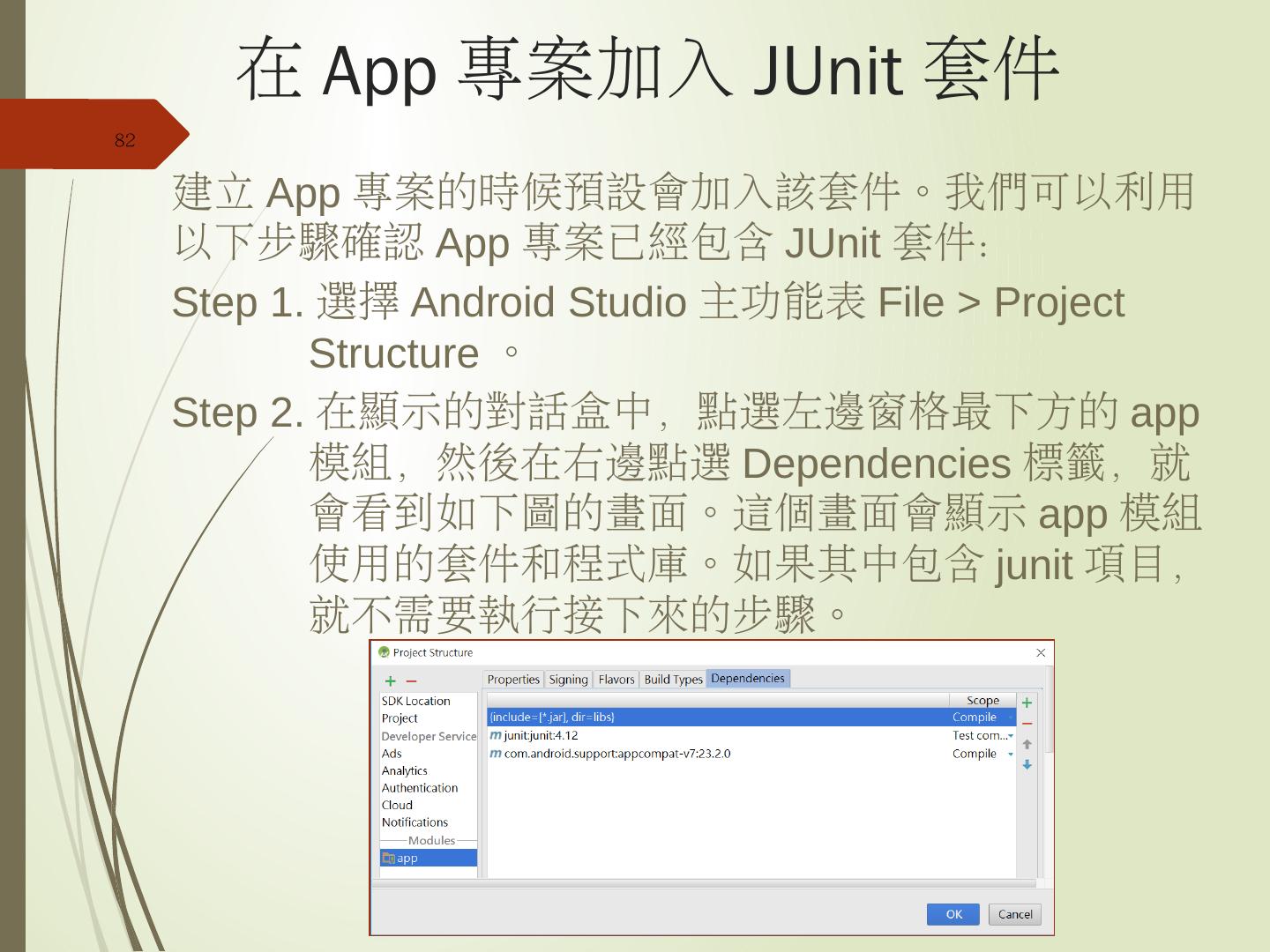Screen dimensions: 1270x952
Task: Select Notifications in the left pane
Action: 415,822
